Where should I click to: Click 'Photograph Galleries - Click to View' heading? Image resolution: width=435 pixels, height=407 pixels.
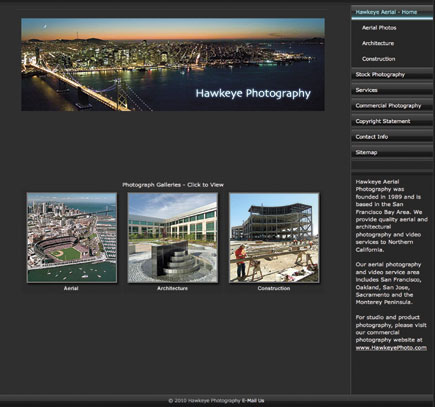[173, 185]
